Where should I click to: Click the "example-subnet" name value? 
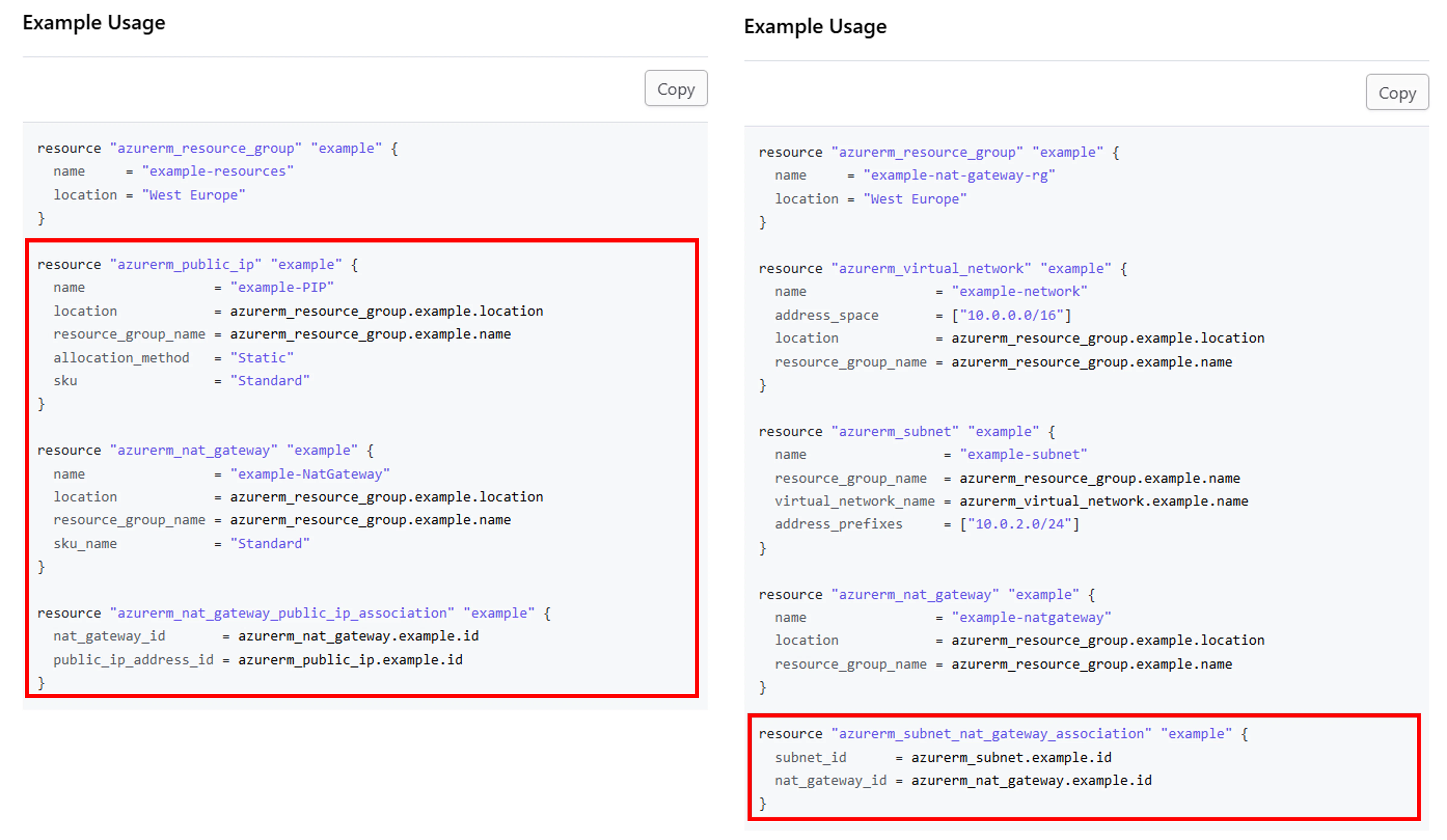click(x=1023, y=455)
